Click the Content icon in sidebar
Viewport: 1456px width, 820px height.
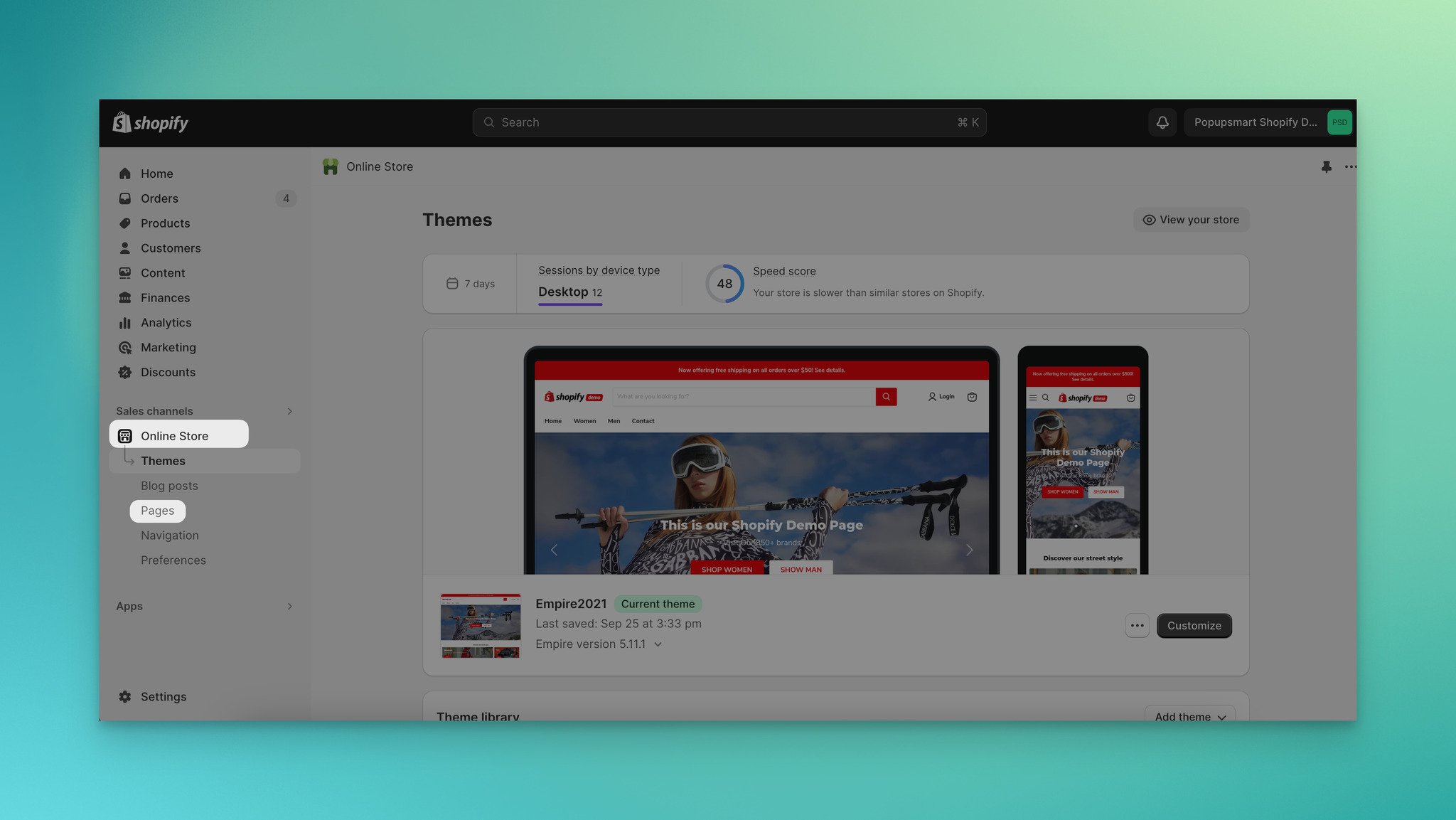(x=125, y=273)
